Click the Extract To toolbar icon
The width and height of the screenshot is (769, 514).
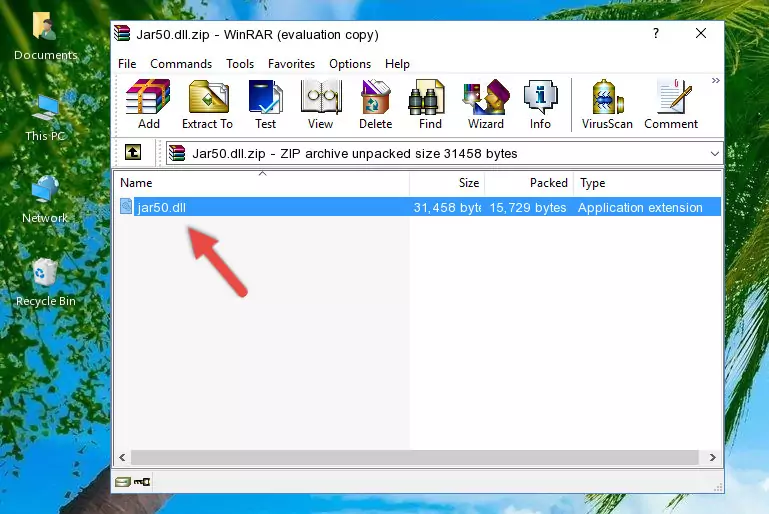[207, 104]
